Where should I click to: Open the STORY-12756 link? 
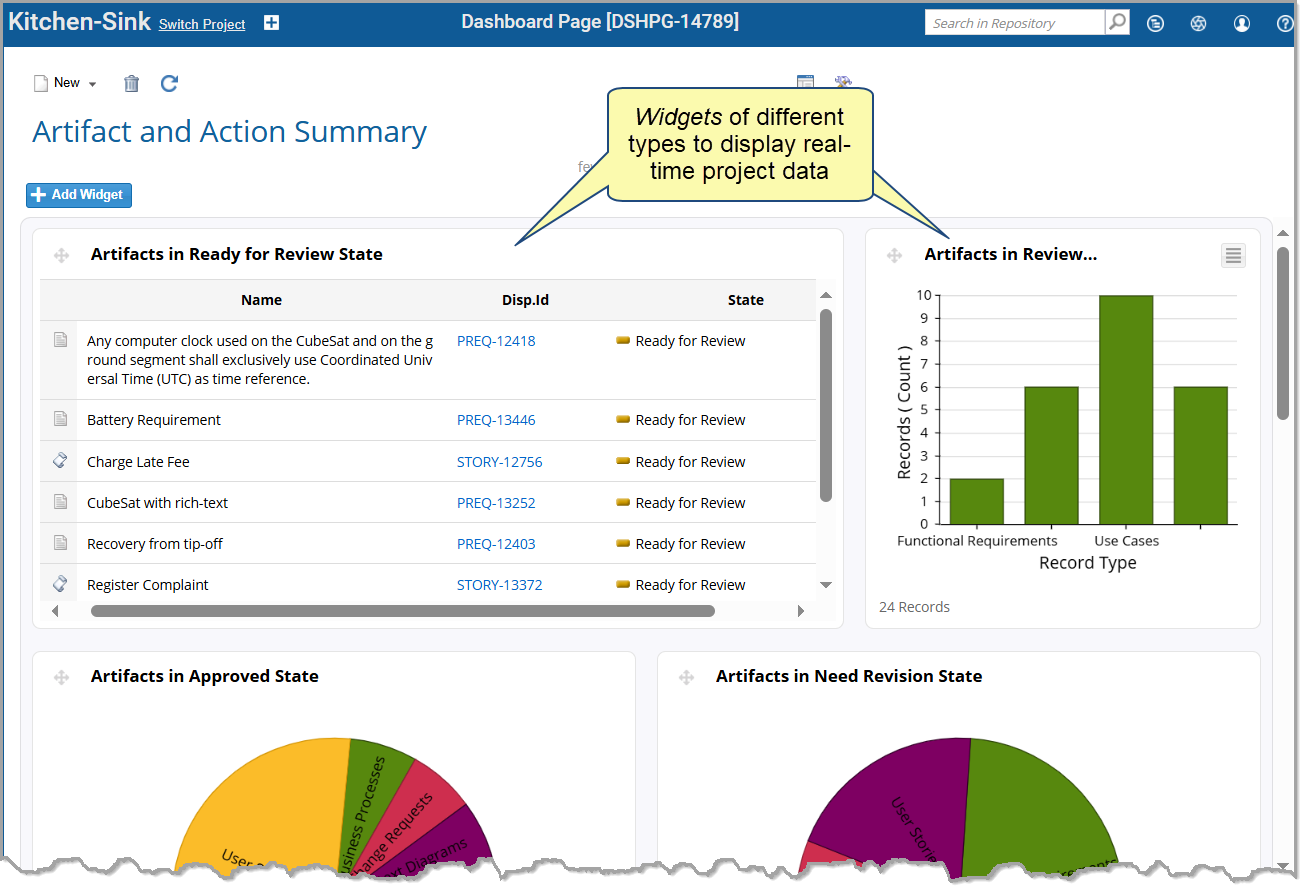point(499,462)
